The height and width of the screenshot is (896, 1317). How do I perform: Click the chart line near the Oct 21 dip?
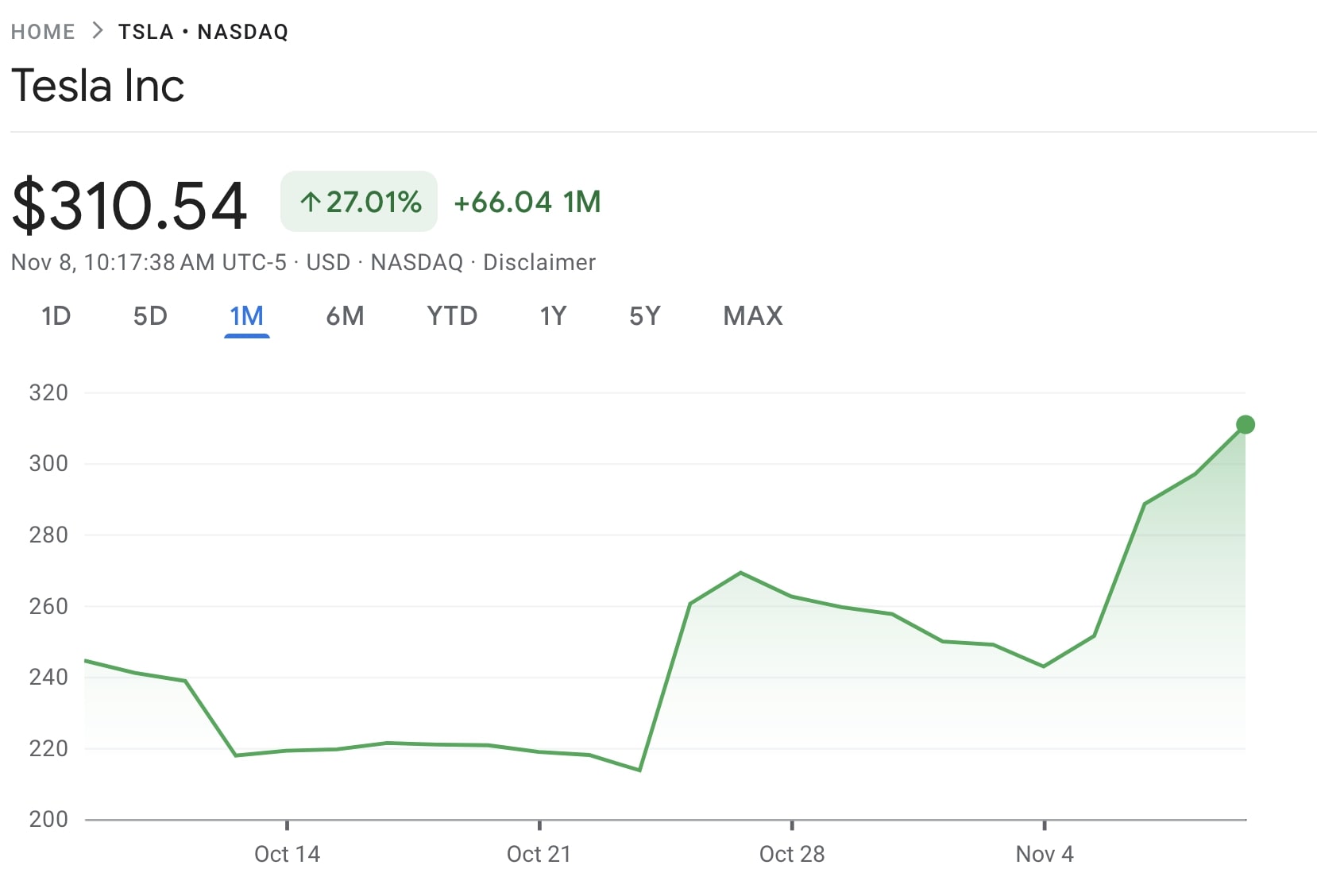[x=639, y=769]
